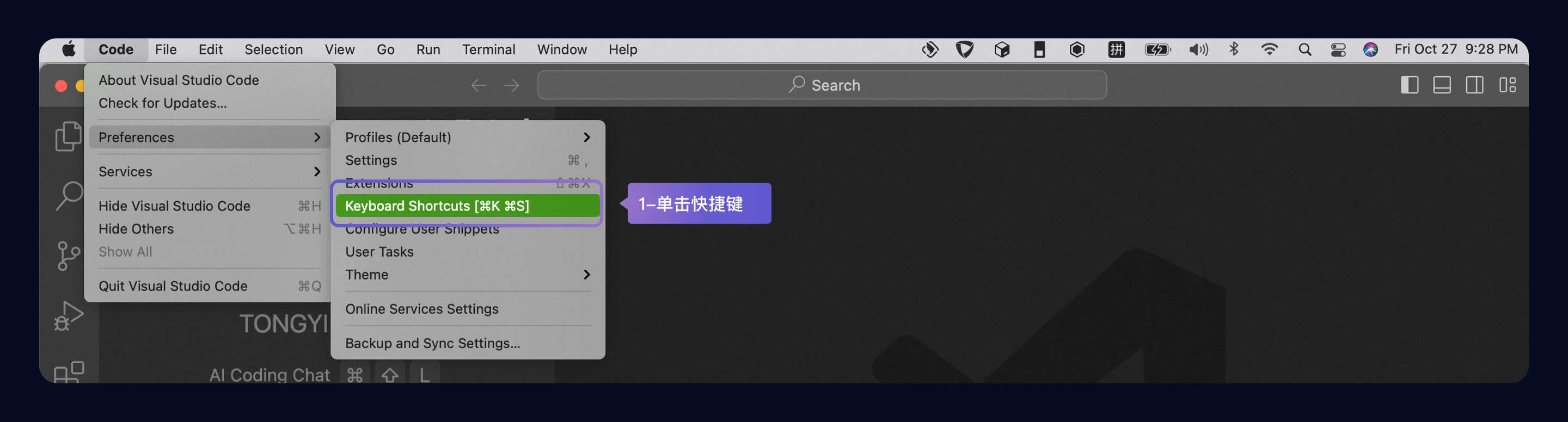Choose Hide Visual Studio Code

pyautogui.click(x=210, y=206)
